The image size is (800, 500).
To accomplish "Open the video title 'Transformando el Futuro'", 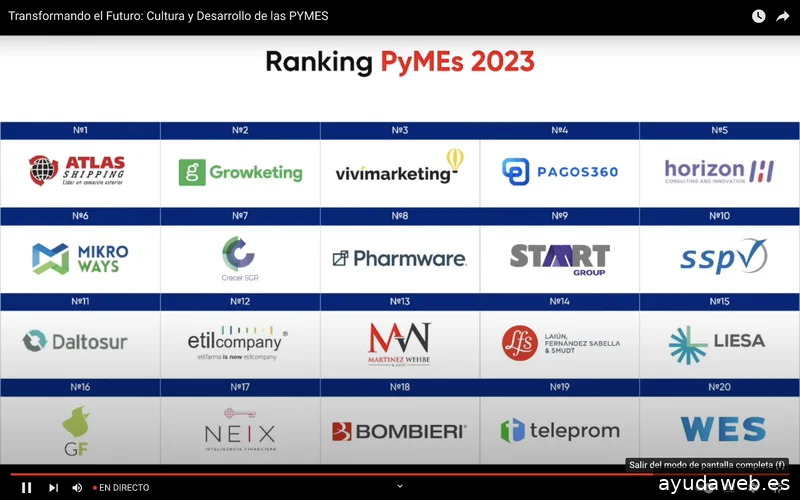I will coord(168,16).
